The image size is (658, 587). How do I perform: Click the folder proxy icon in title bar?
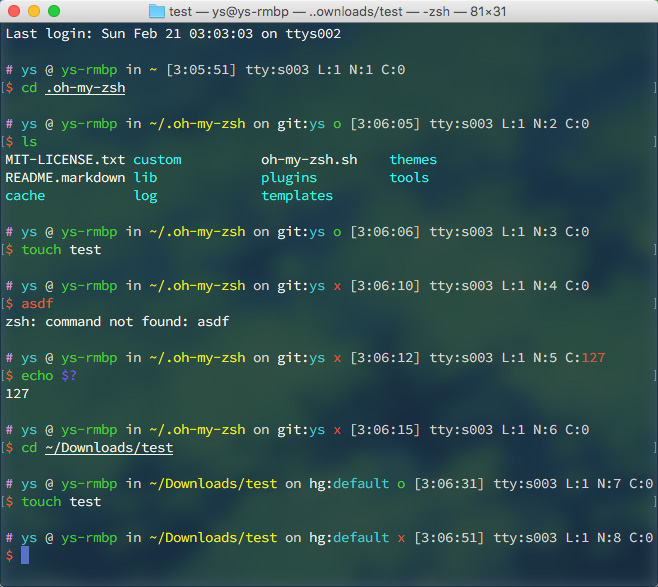pyautogui.click(x=156, y=11)
